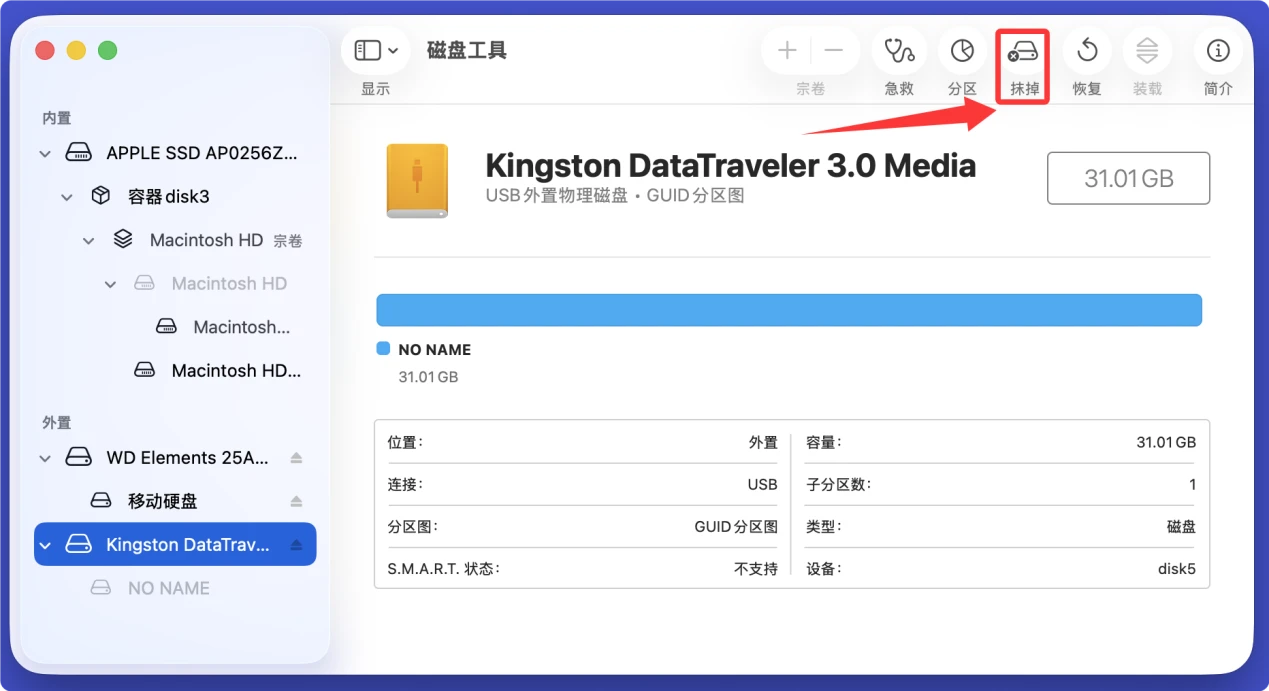Click the 位置 value 外置

(x=763, y=442)
